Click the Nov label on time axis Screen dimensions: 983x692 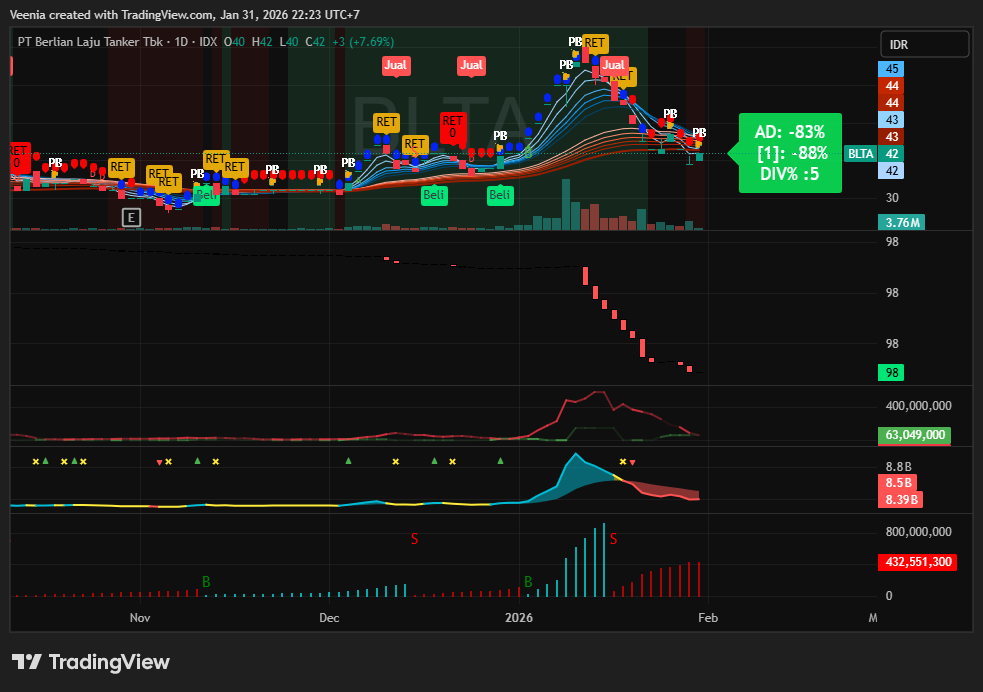[139, 618]
